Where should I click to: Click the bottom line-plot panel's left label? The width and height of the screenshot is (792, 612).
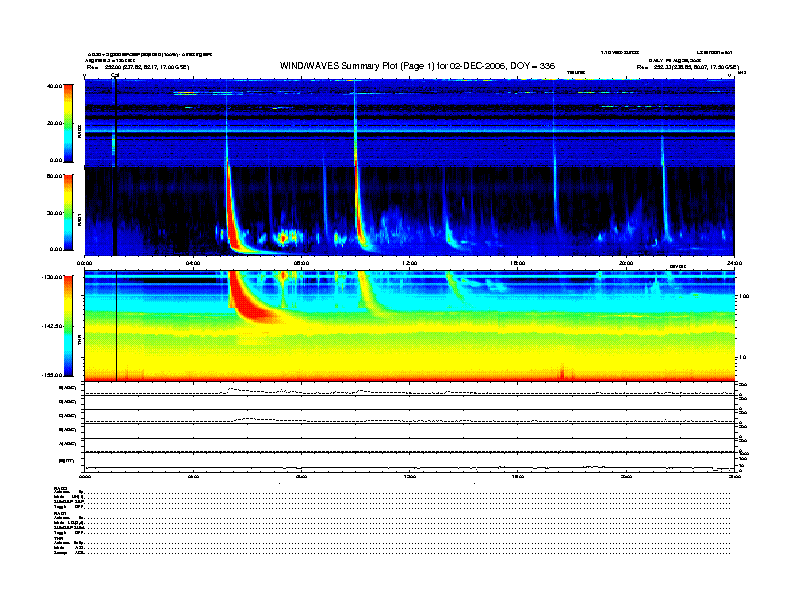[x=67, y=460]
